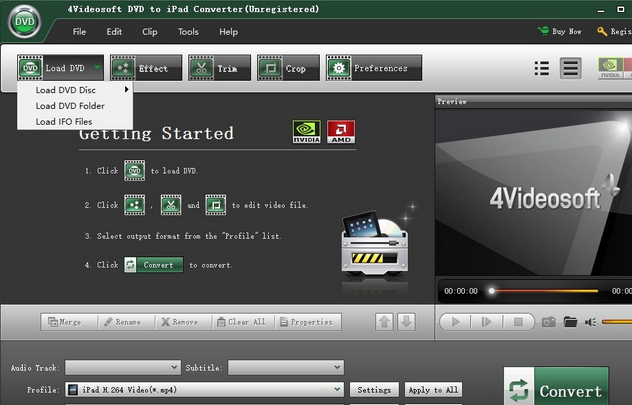Click the effect icon in step 2
Screen dimensions: 632x405
point(134,205)
